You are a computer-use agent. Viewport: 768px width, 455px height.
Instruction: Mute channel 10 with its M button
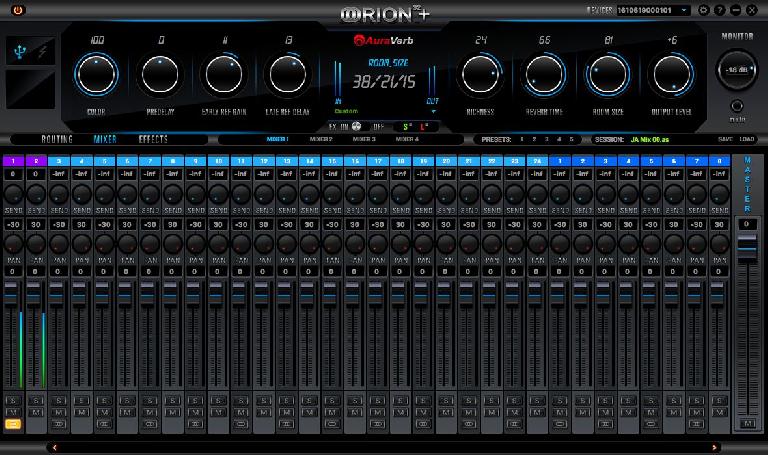218,412
